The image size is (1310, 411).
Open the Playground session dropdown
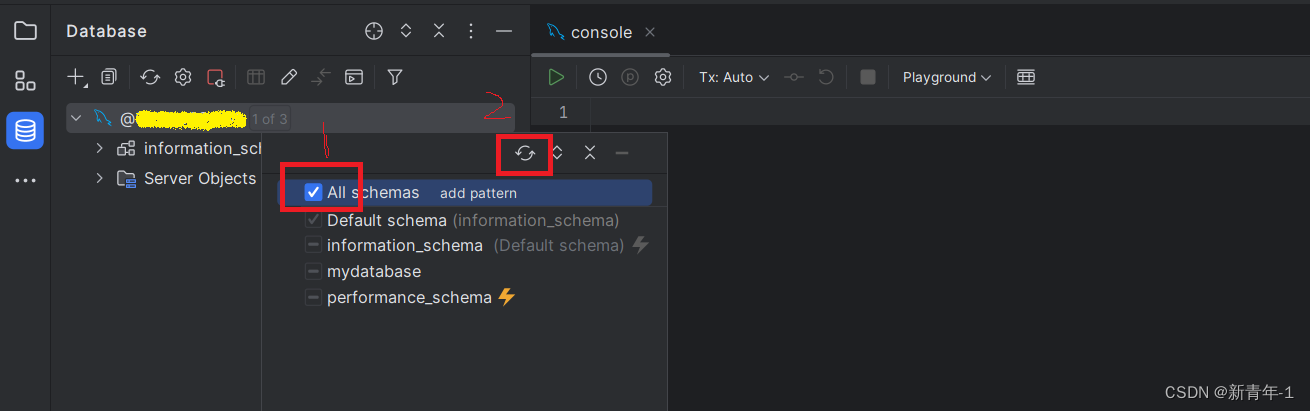tap(946, 77)
